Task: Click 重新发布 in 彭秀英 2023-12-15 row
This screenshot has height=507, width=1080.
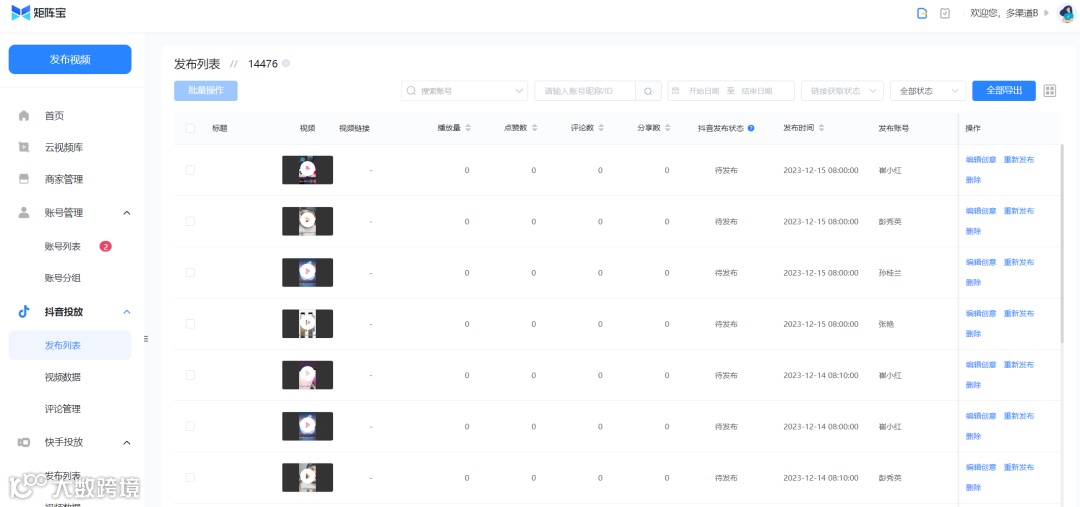Action: point(1019,211)
